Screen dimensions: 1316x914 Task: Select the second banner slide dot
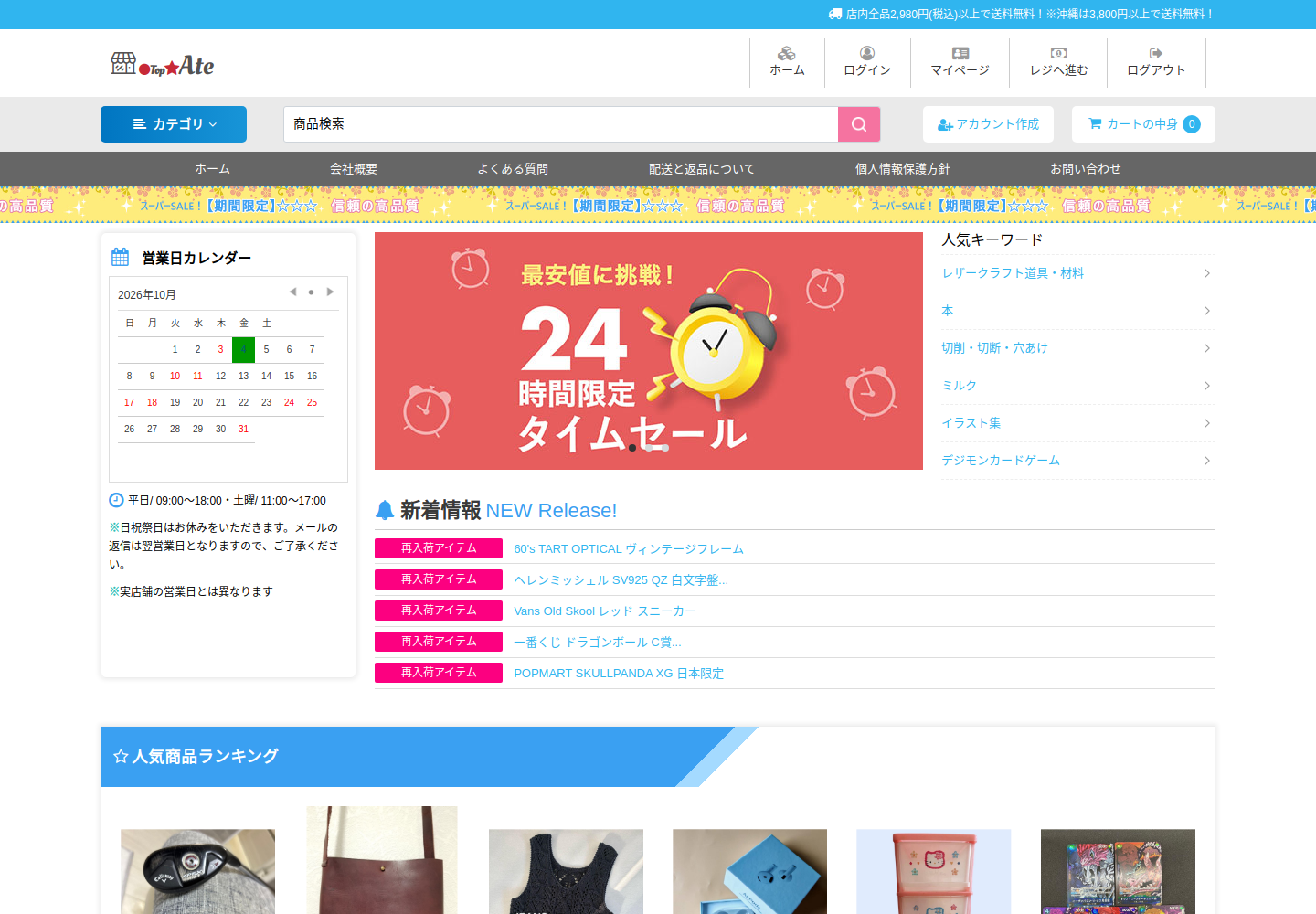[649, 448]
